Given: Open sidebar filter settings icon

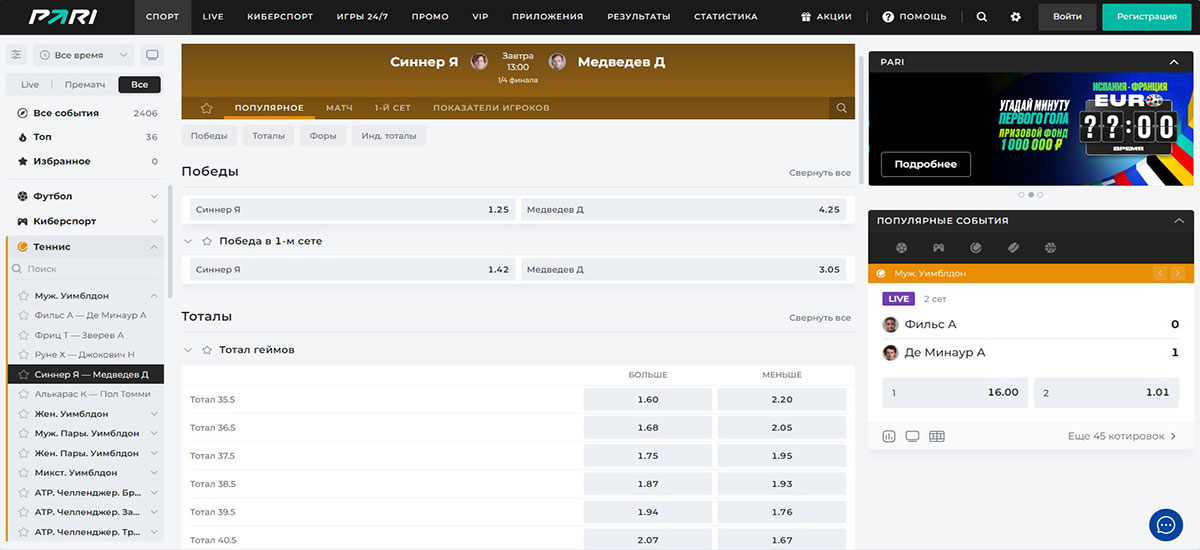Looking at the screenshot, I should (17, 55).
